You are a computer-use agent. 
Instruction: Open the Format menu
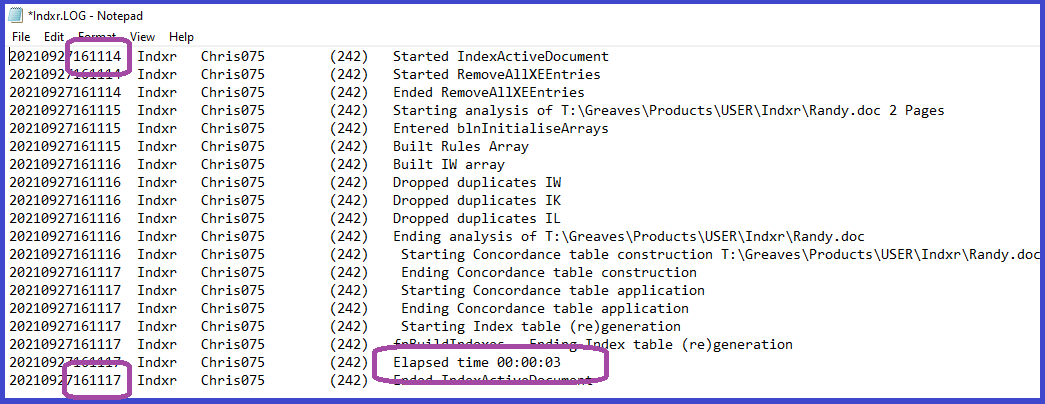coord(97,37)
